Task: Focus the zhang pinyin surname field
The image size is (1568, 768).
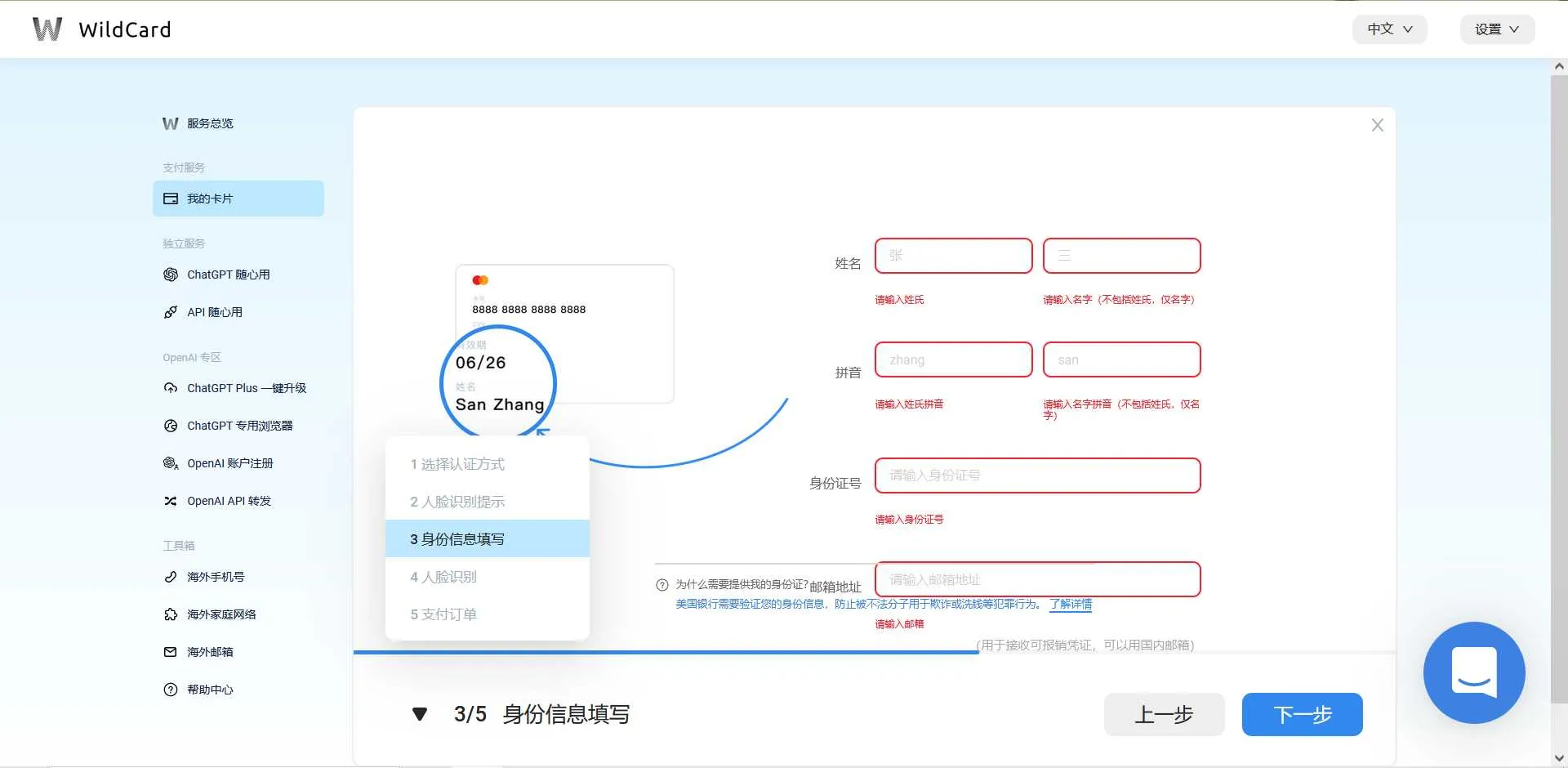Action: click(953, 359)
